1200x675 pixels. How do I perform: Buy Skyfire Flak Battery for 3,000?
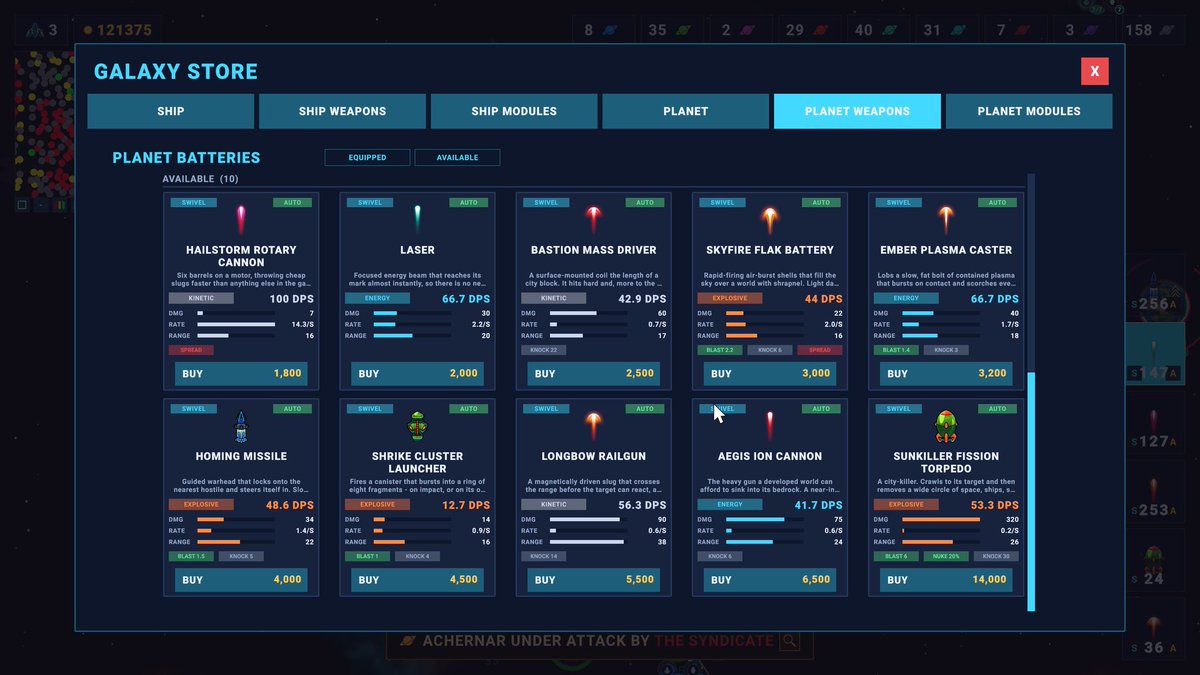click(x=769, y=373)
